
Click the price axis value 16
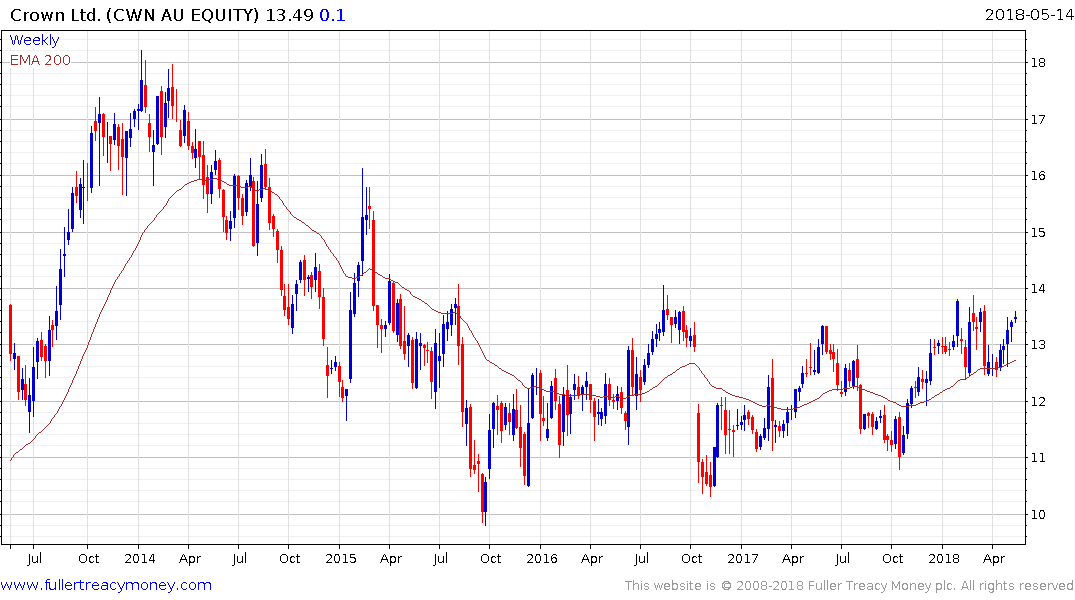tap(1037, 176)
